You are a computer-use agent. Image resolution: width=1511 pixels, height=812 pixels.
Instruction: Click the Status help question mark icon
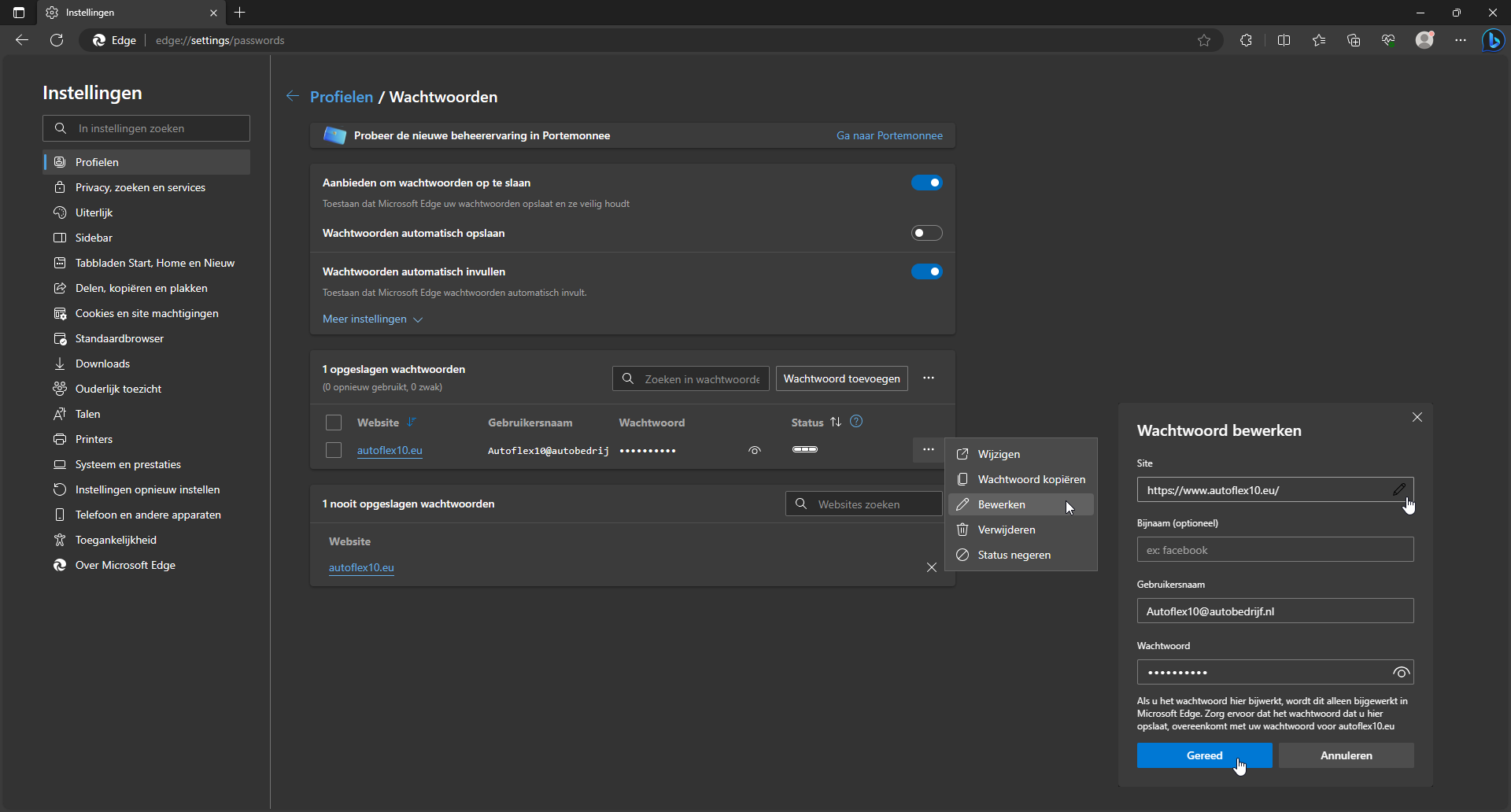pos(856,422)
